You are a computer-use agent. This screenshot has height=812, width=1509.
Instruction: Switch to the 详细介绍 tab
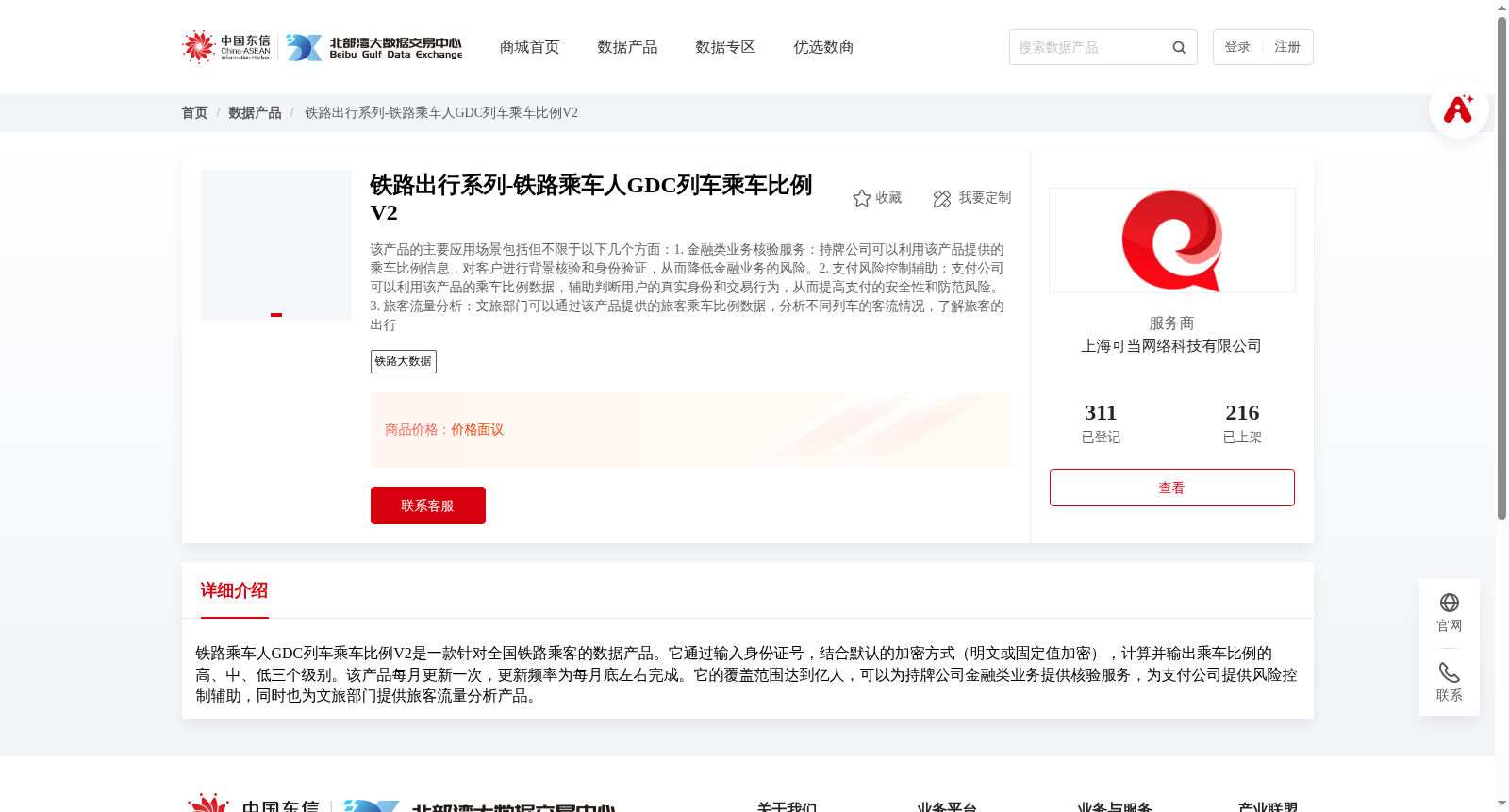234,590
